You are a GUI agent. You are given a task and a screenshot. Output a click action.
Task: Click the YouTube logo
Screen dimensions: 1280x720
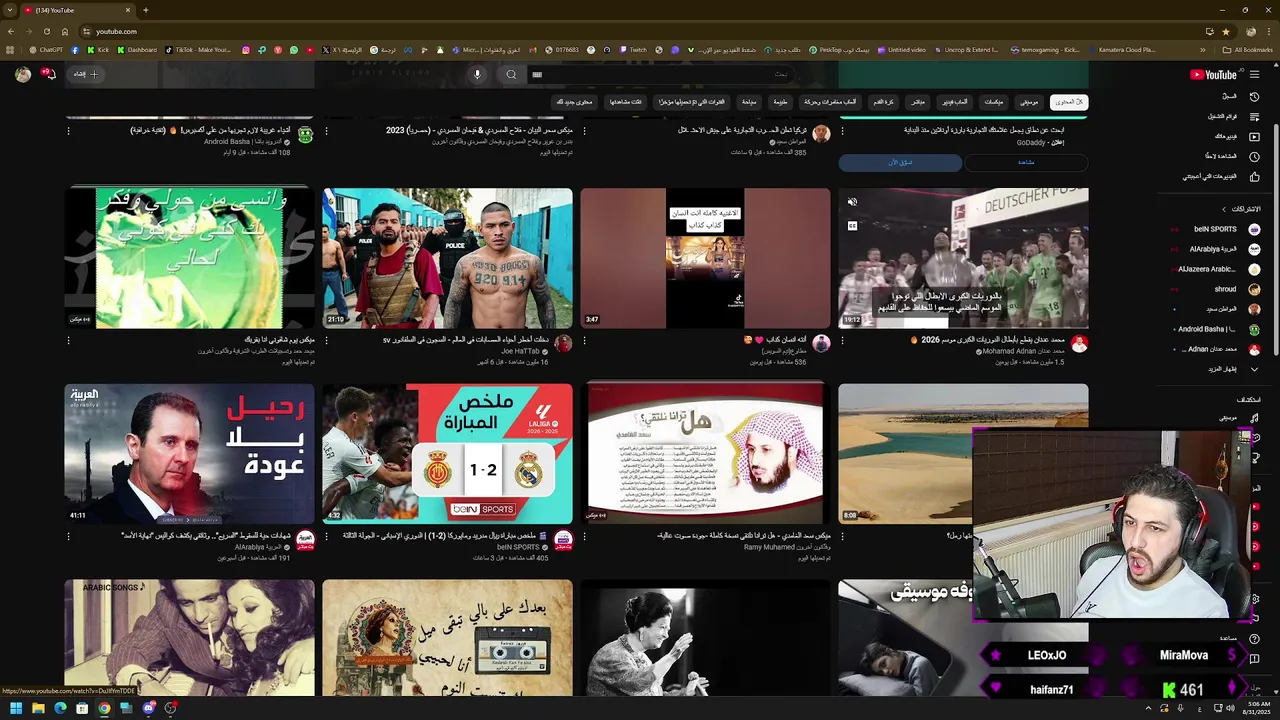pyautogui.click(x=1213, y=74)
